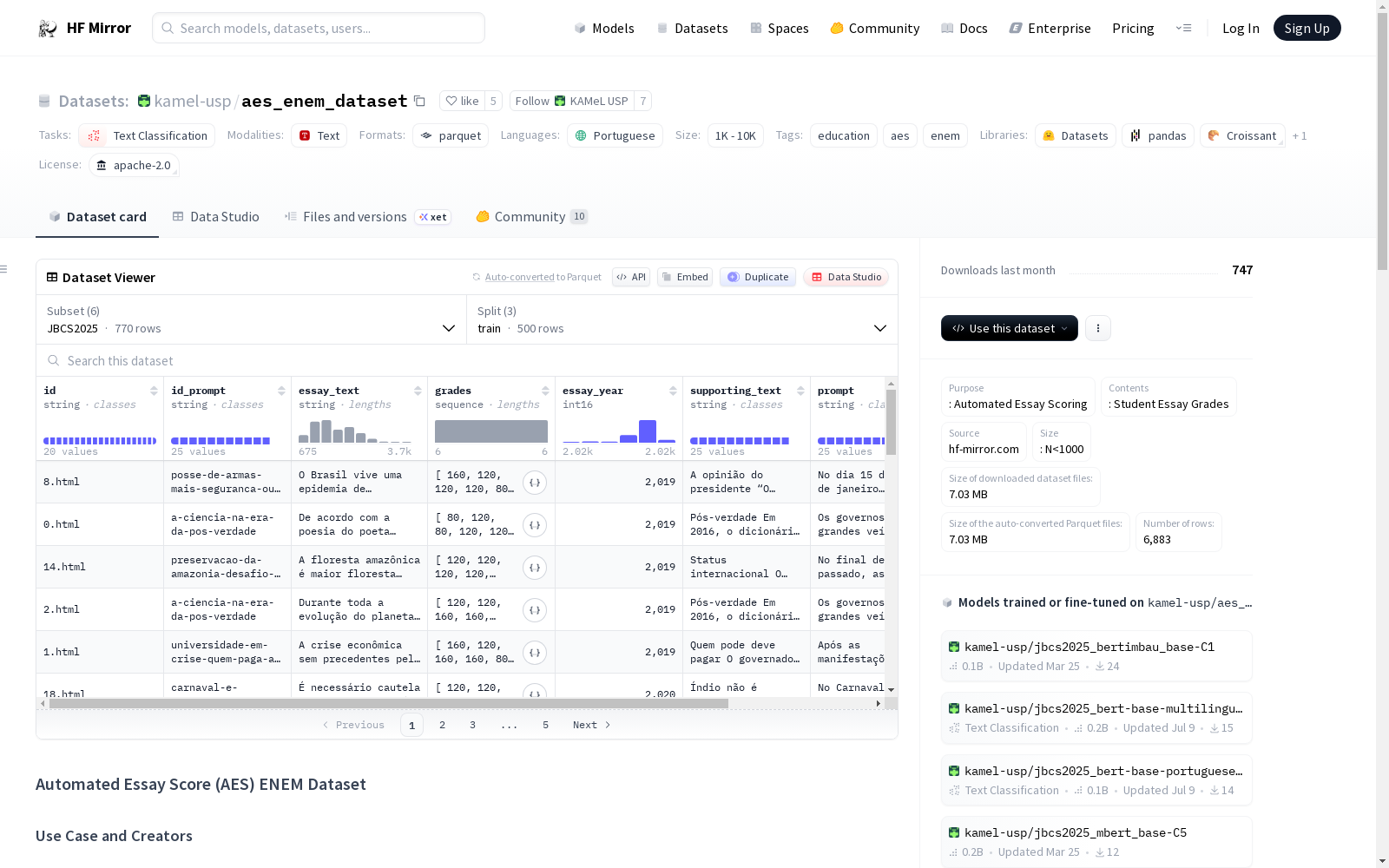Screen dimensions: 1389x868
Task: Open the navigation overflow menu icon
Action: (1183, 28)
